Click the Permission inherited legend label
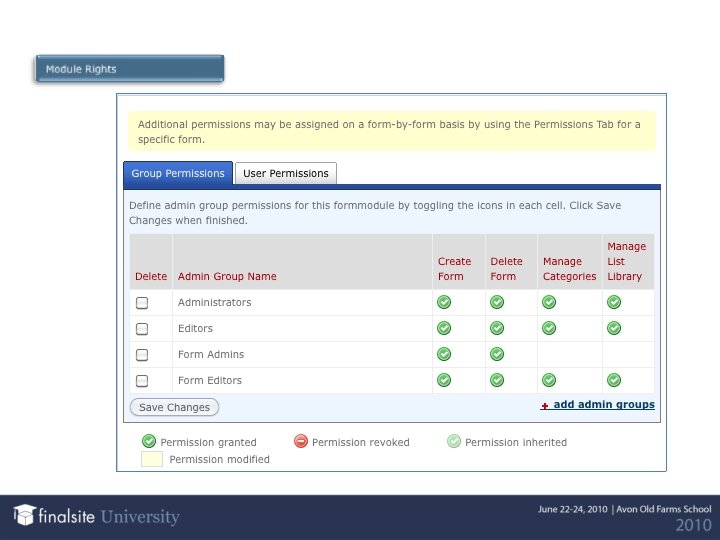 point(516,442)
